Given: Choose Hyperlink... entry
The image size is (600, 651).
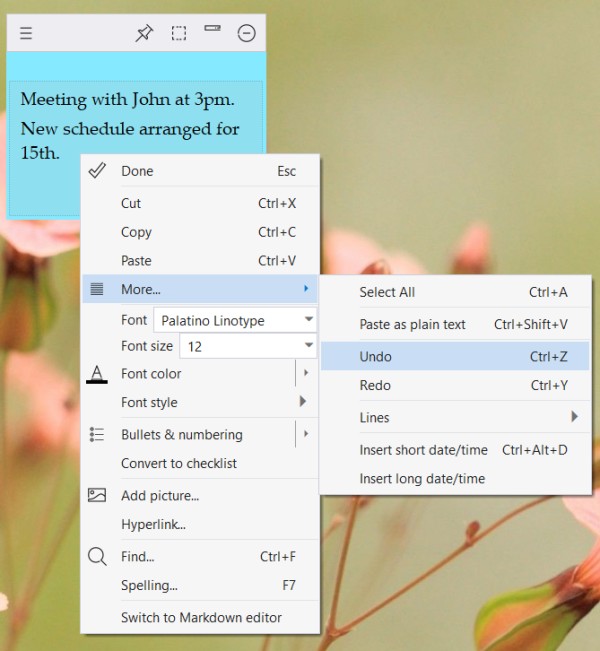Looking at the screenshot, I should (x=200, y=524).
